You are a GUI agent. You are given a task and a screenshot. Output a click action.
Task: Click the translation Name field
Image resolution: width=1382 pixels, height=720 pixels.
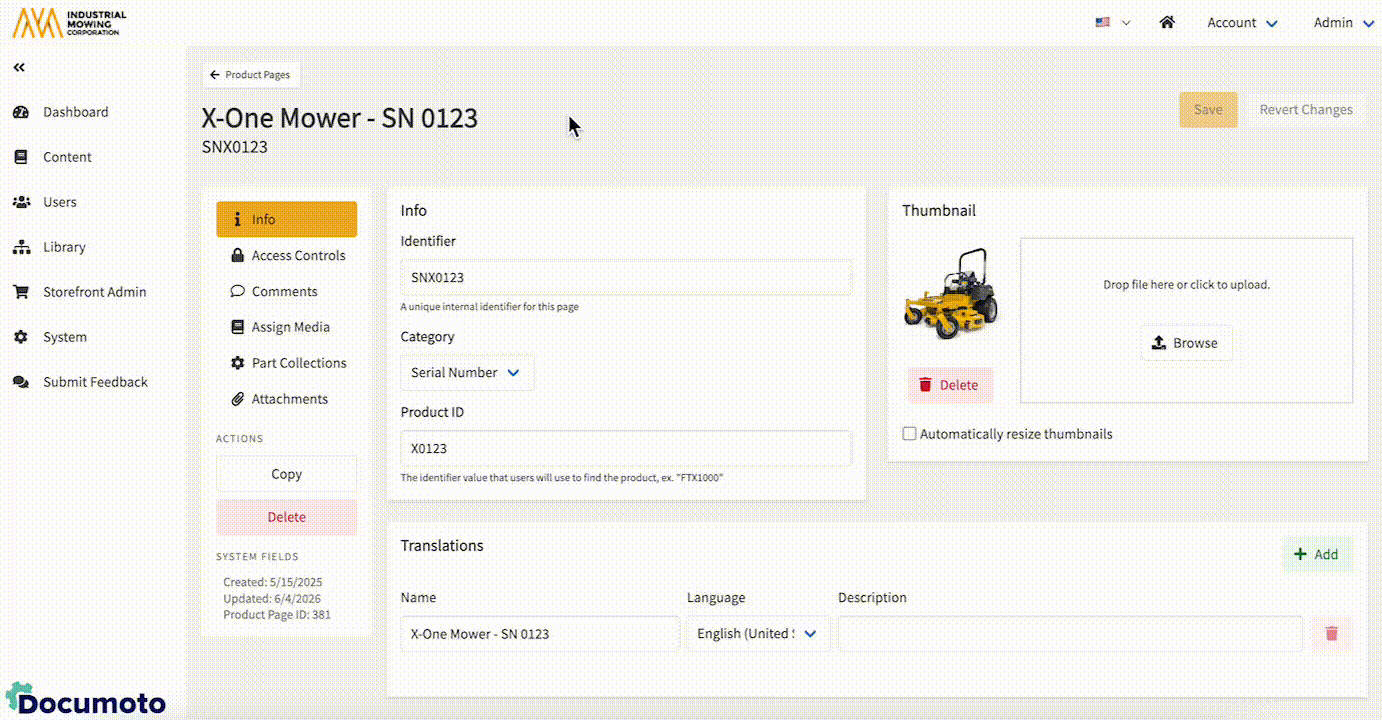540,634
